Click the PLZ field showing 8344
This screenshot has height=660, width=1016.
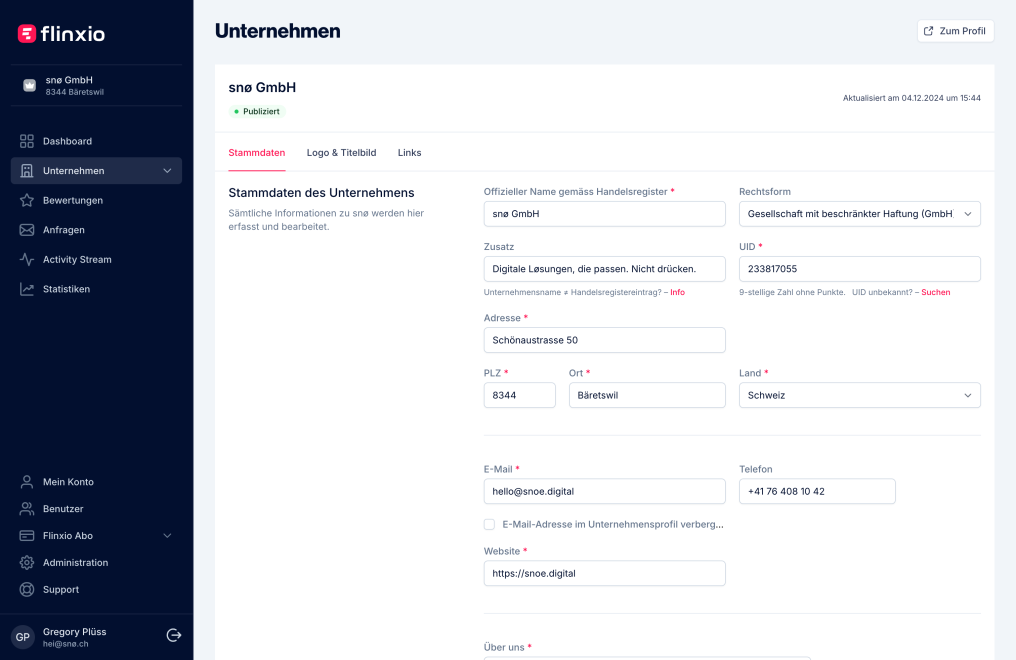pos(519,395)
